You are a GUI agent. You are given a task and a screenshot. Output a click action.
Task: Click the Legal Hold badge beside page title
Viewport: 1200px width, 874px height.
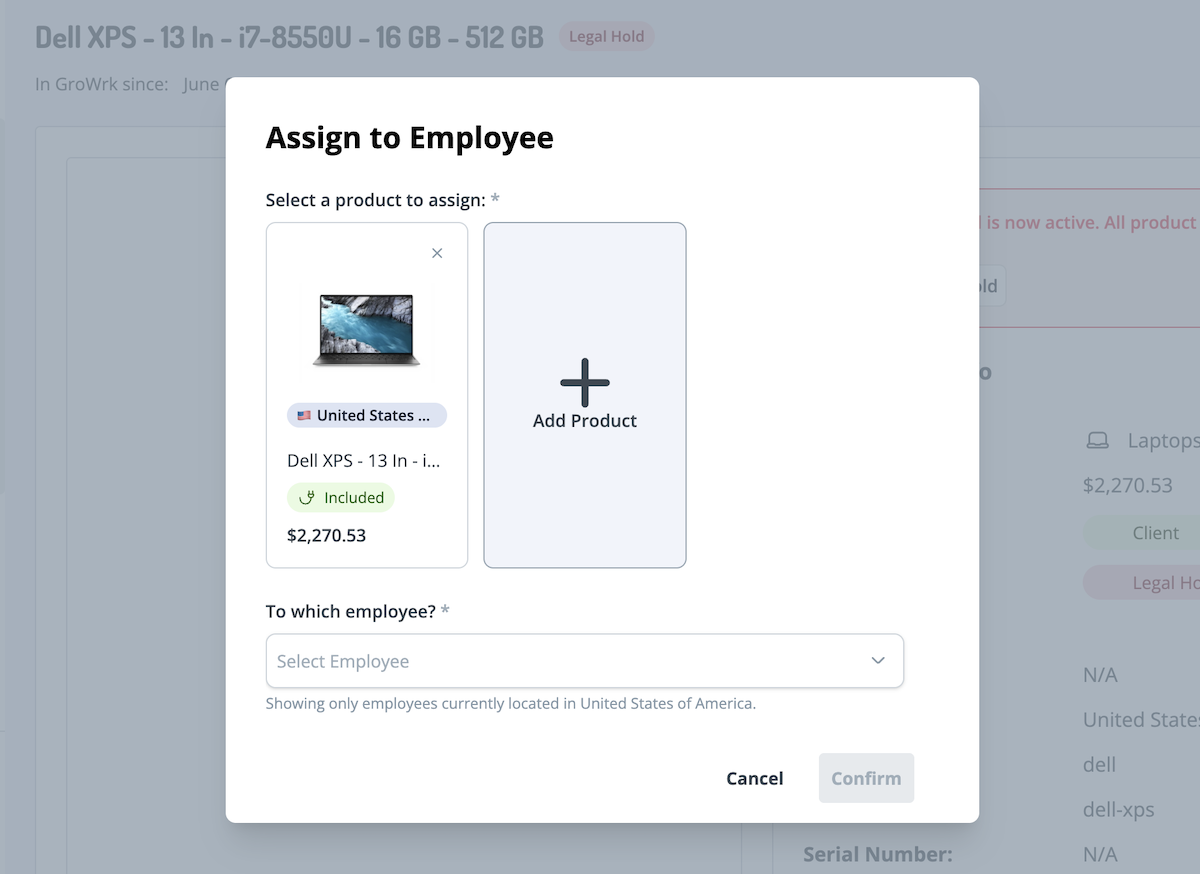[606, 37]
